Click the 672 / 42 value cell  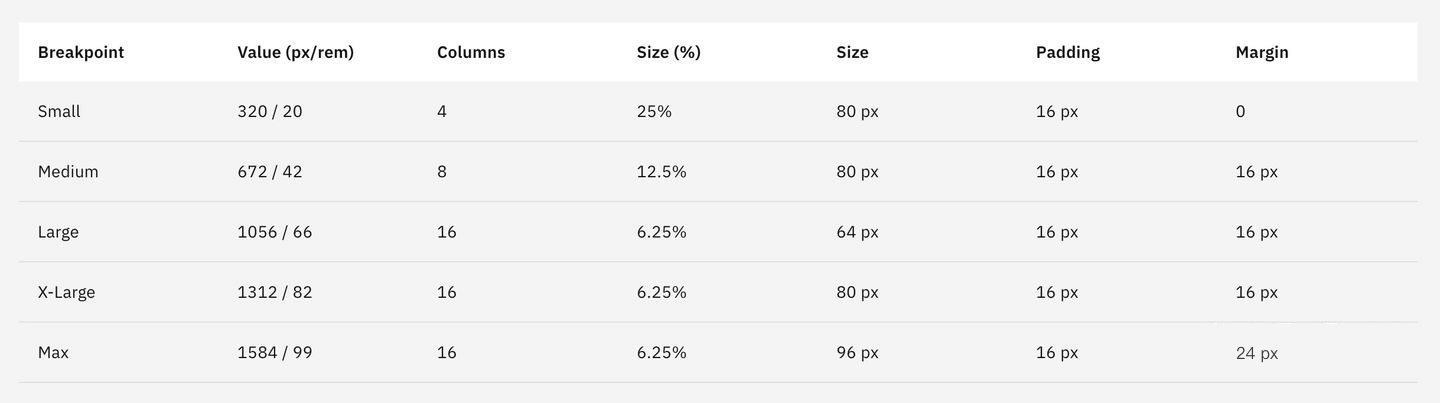269,172
